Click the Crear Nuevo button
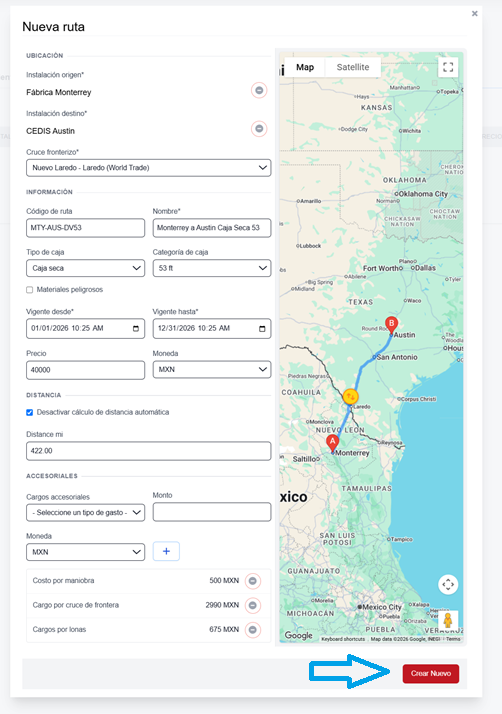502x714 pixels. pos(431,673)
